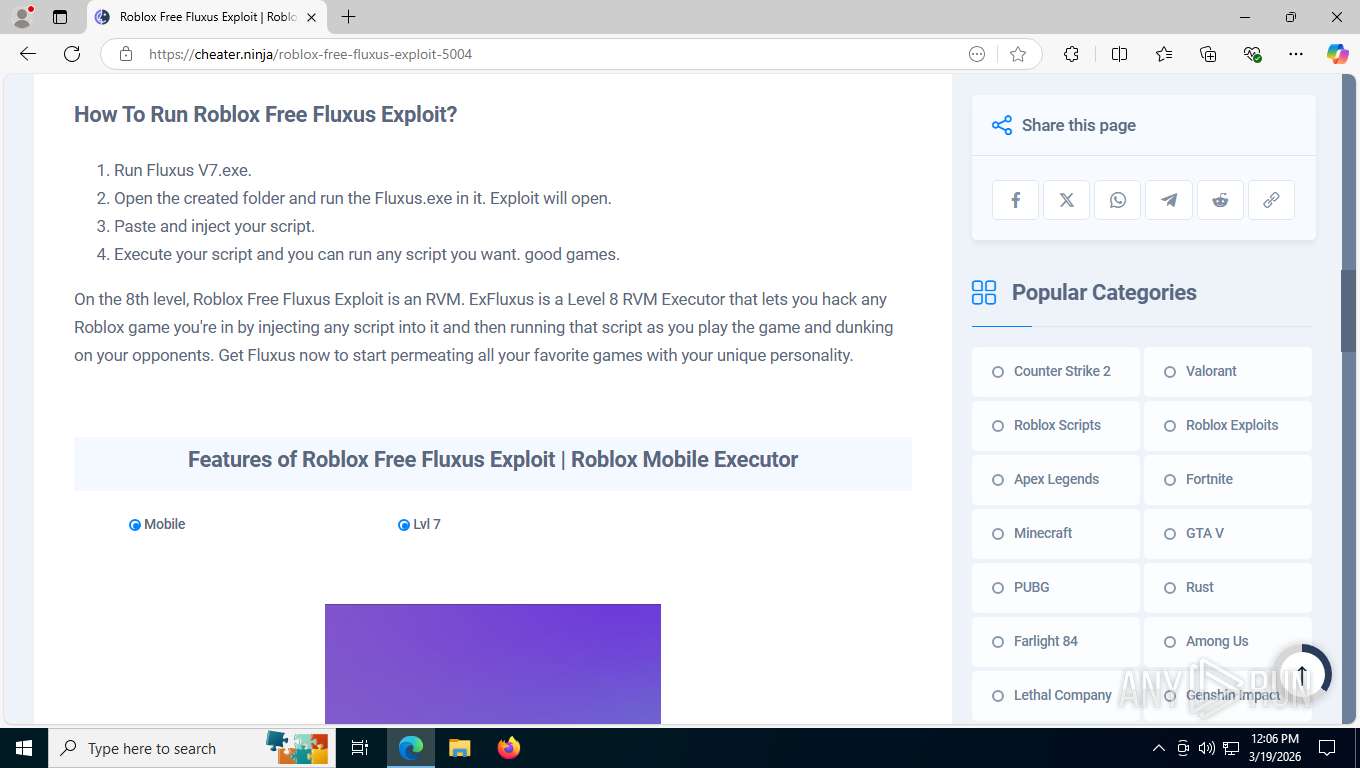The width and height of the screenshot is (1360, 768).
Task: Open the Apex Legends category
Action: (1056, 479)
